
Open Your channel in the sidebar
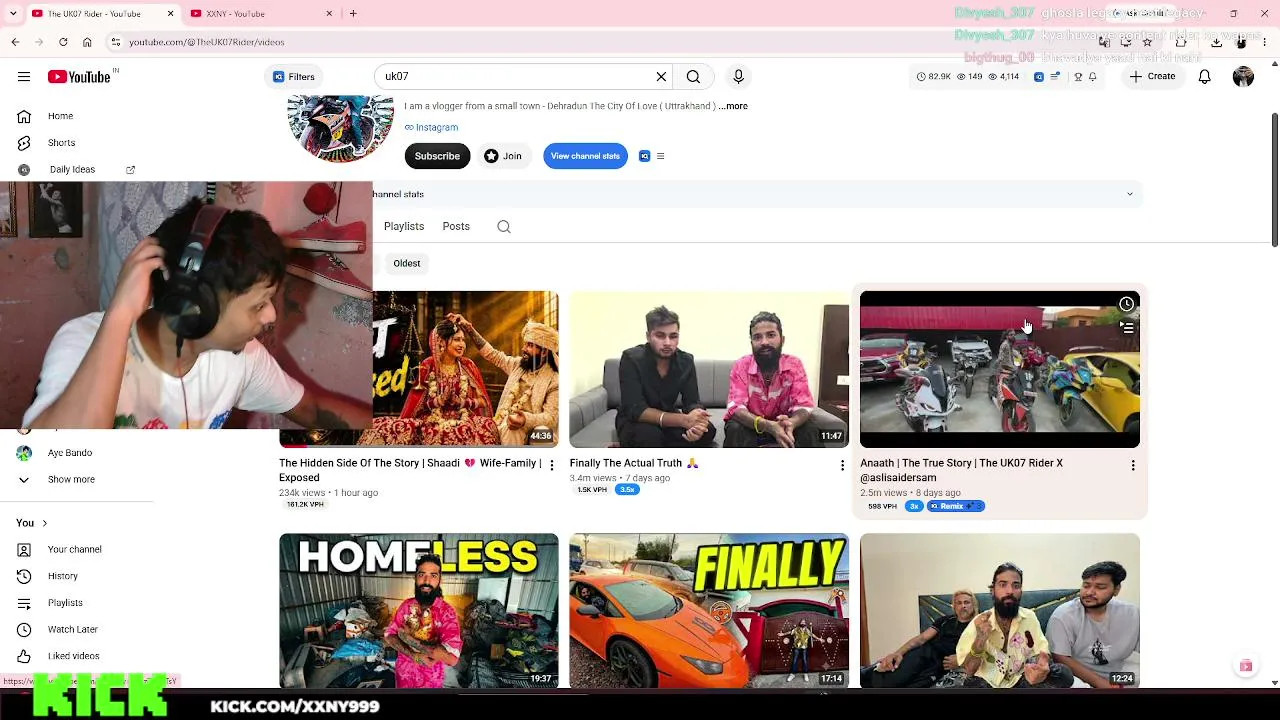coord(76,549)
